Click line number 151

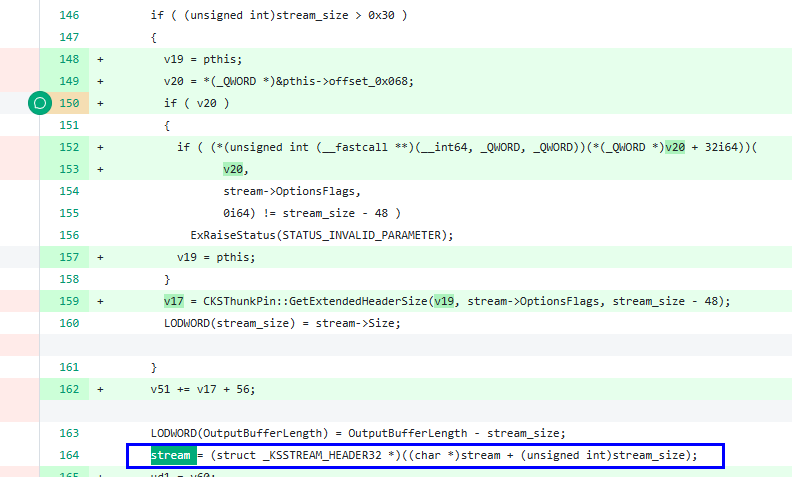(x=69, y=125)
